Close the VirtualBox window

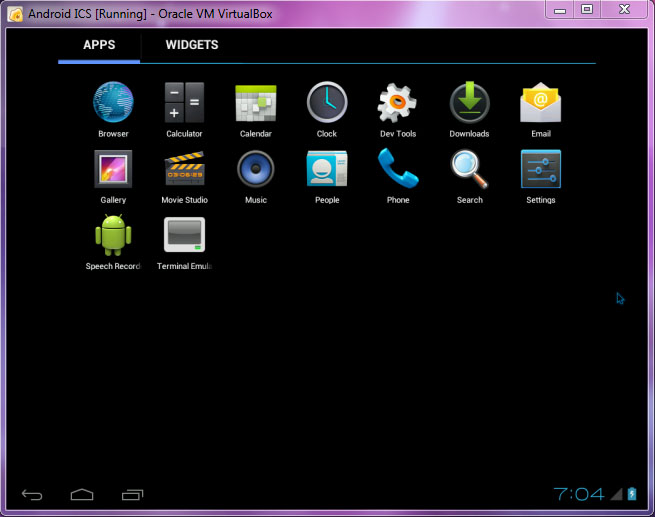click(x=624, y=10)
